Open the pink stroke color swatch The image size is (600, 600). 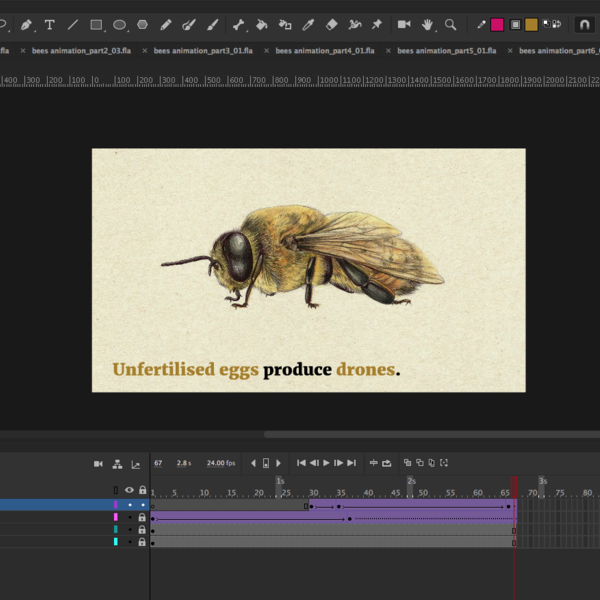pos(497,25)
